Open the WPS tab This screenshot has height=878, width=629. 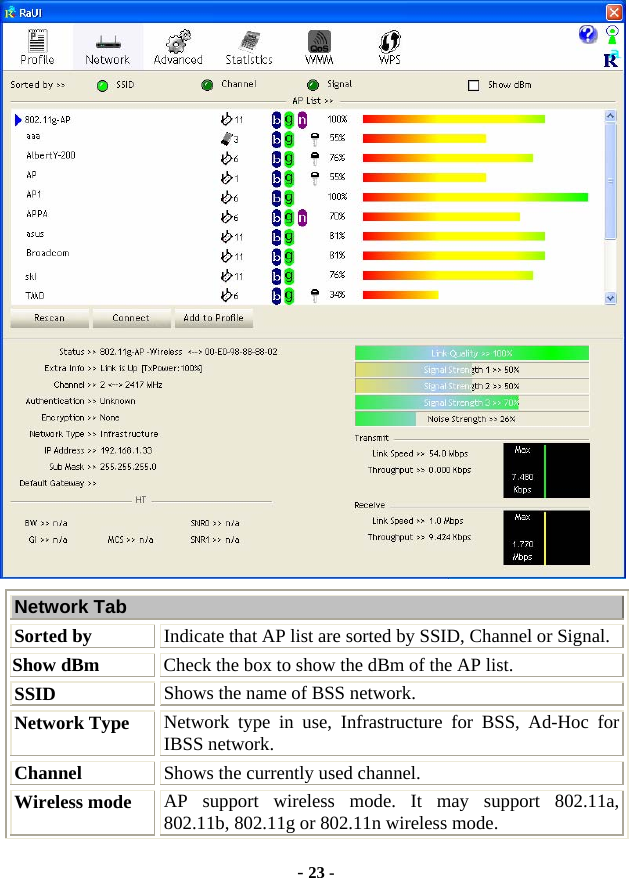click(390, 47)
